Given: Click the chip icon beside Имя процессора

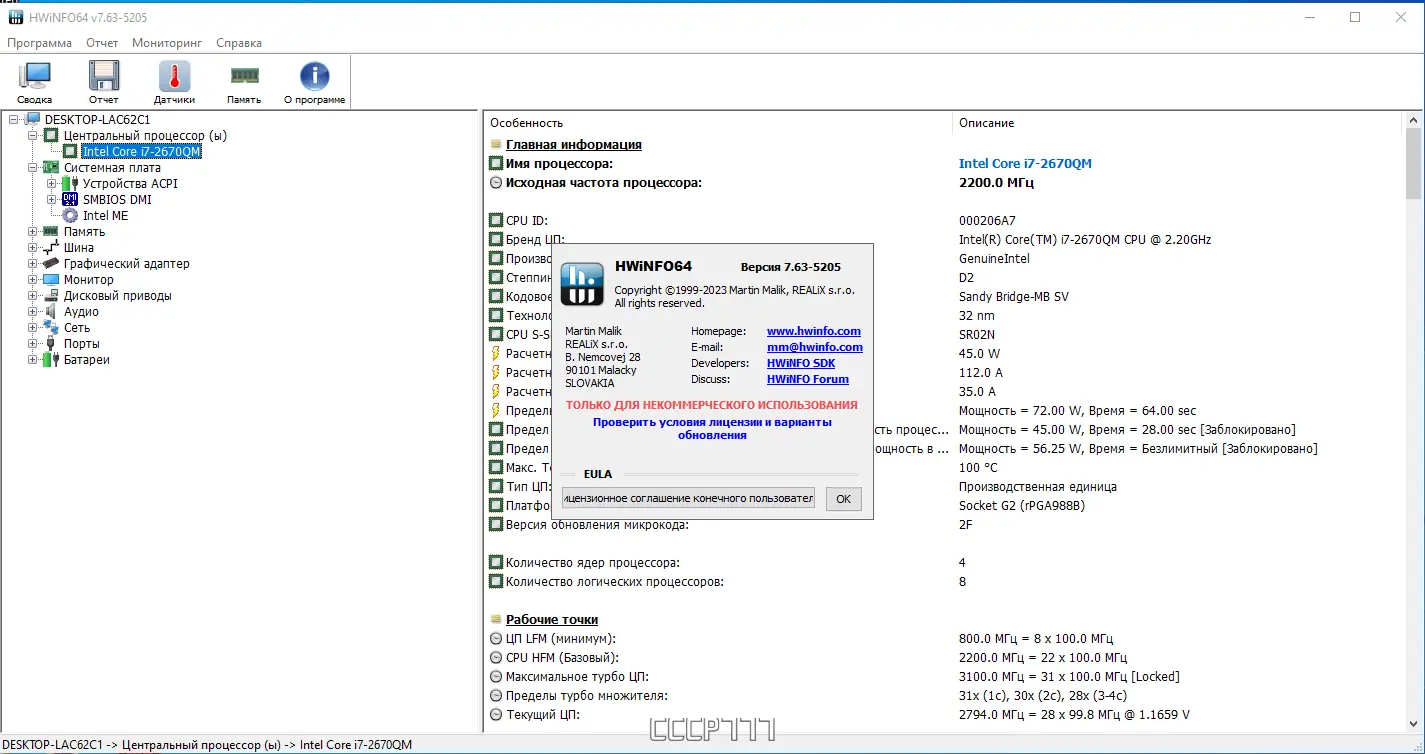Looking at the screenshot, I should tap(496, 164).
